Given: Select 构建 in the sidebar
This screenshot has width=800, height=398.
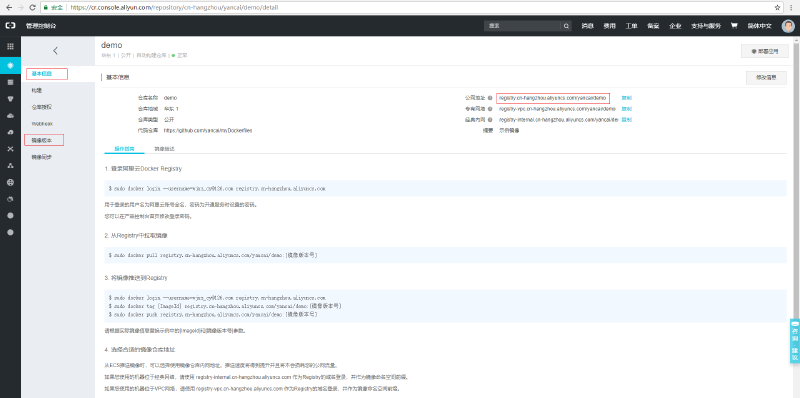Looking at the screenshot, I should pos(37,90).
